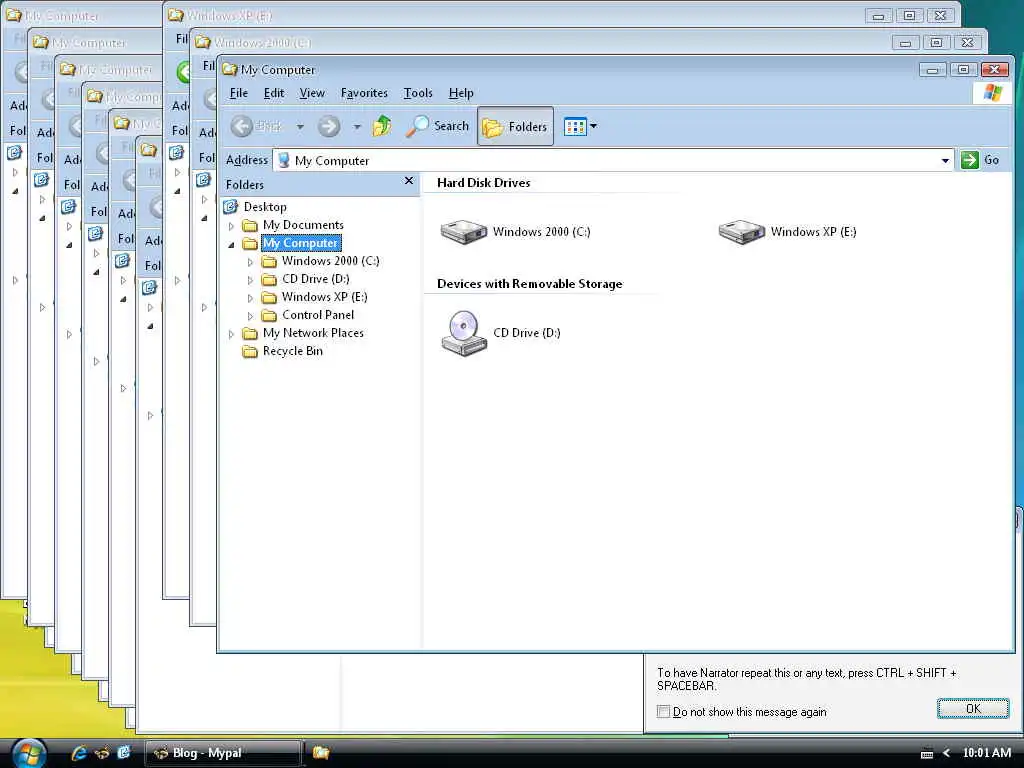Screen dimensions: 1024x768
Task: Bring Windows 2000 (C:) window to front via title
Action: tap(263, 43)
